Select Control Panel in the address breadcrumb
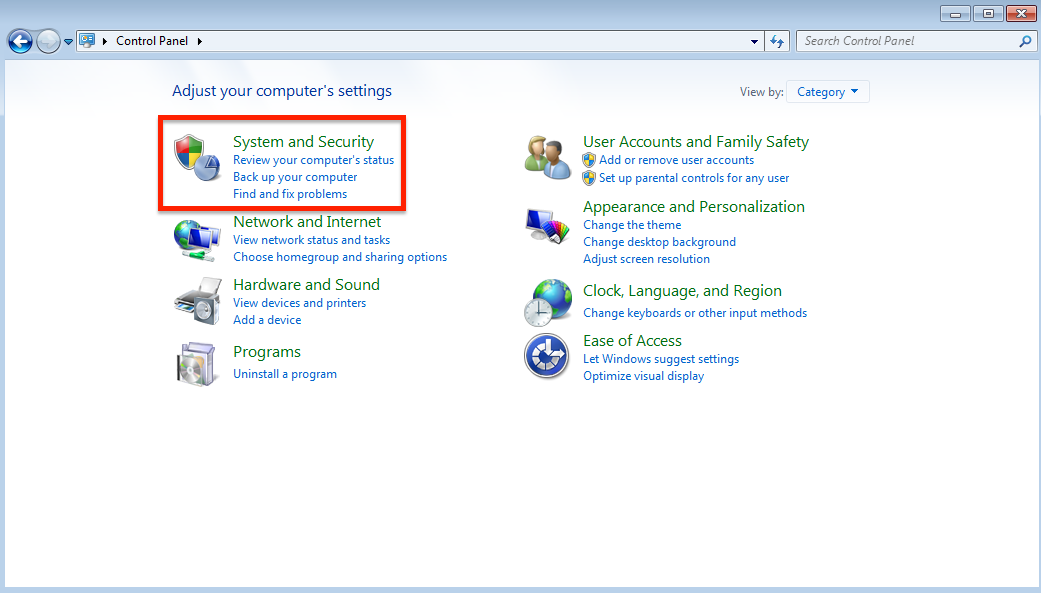The height and width of the screenshot is (593, 1041). click(153, 41)
